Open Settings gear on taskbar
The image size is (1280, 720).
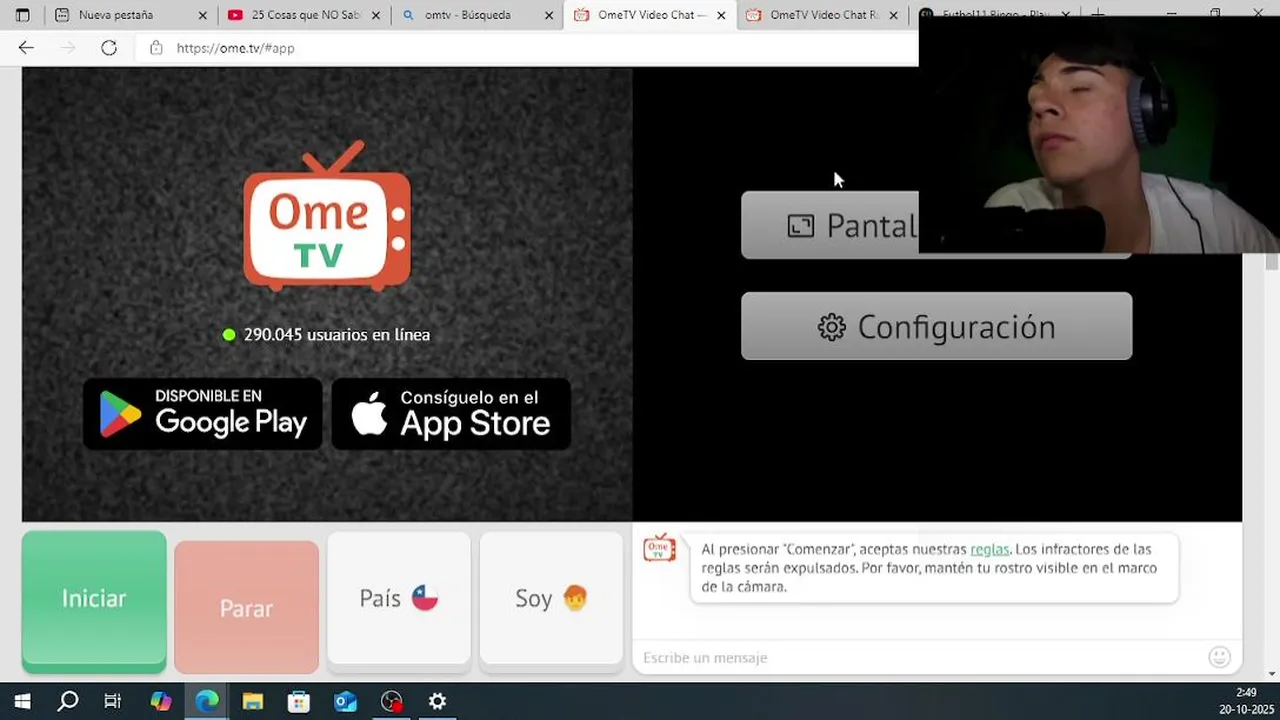point(437,701)
